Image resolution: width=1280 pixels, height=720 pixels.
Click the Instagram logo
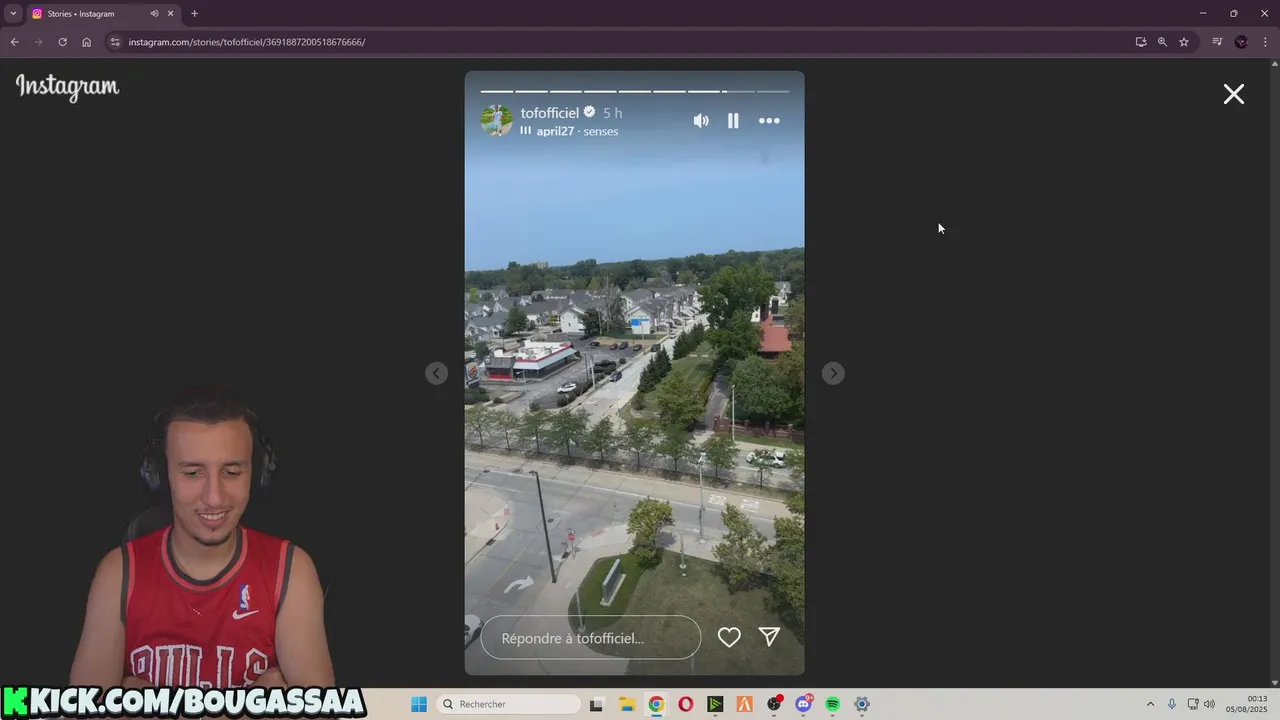click(67, 88)
